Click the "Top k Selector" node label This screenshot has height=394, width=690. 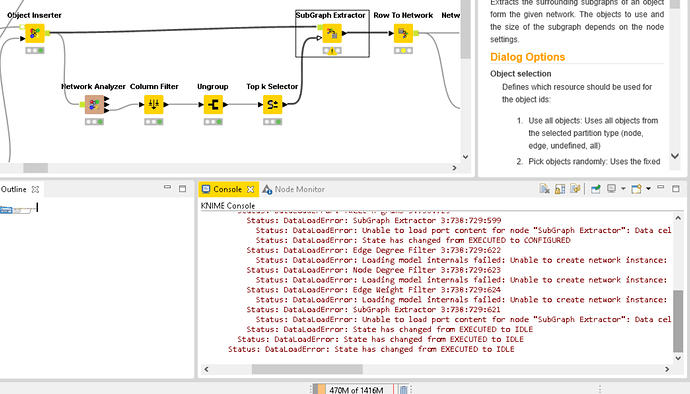tap(272, 87)
